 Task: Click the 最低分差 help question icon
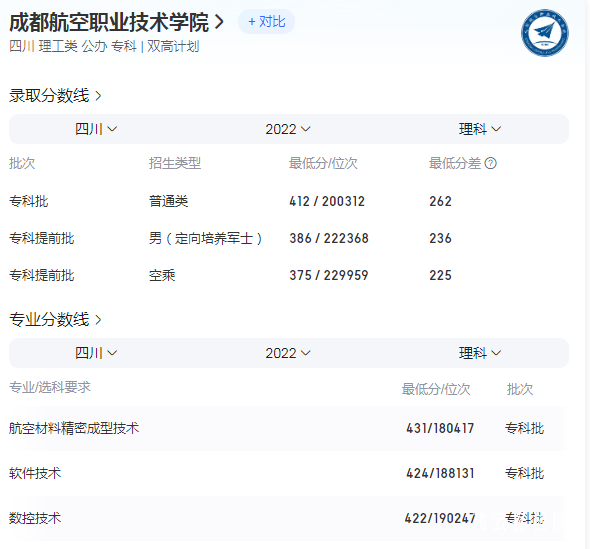tap(491, 163)
